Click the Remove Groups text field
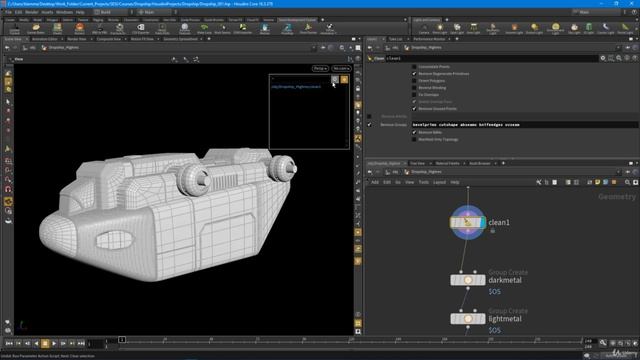640x360 pixels. coord(524,124)
